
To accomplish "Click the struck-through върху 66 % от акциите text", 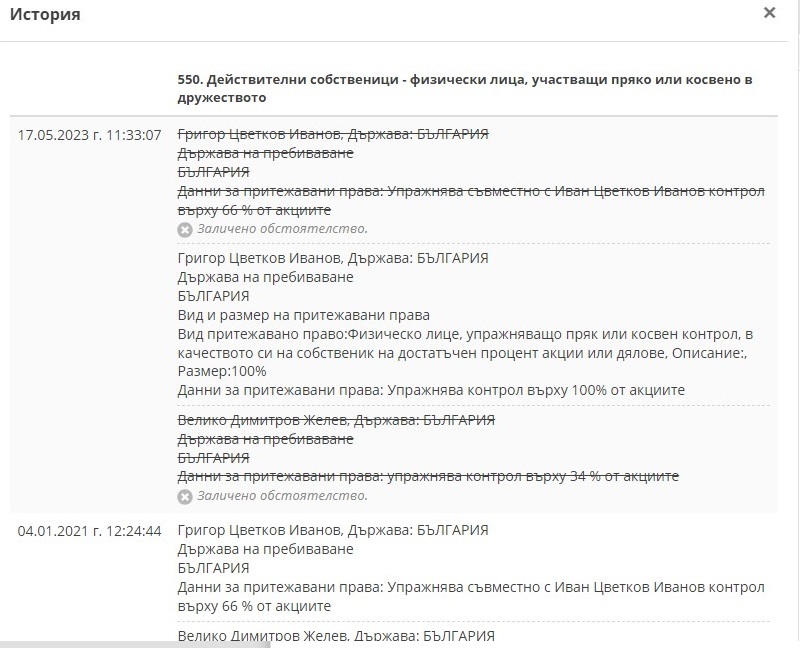I will (254, 210).
